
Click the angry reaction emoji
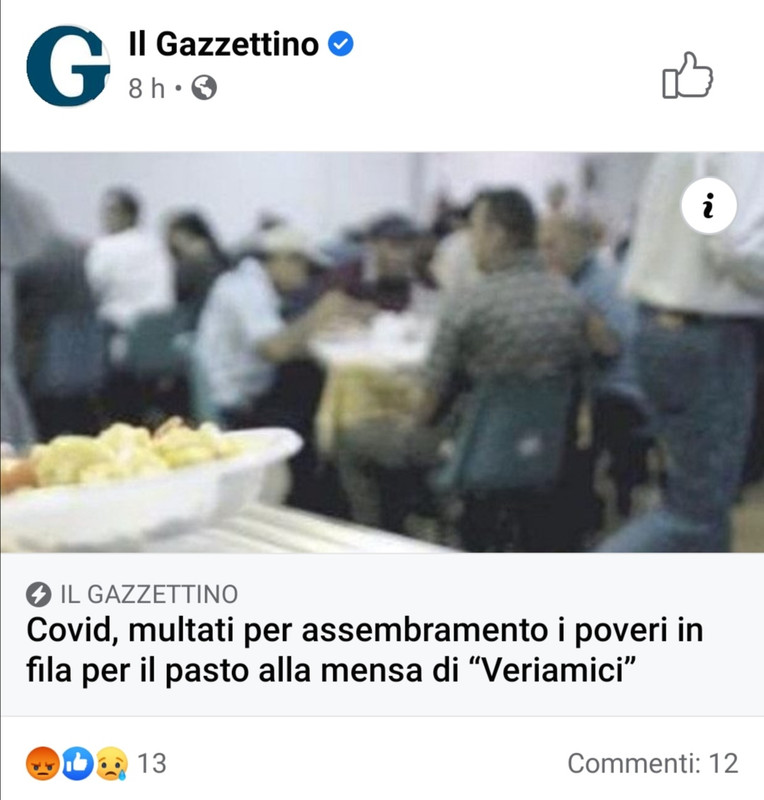(x=42, y=763)
